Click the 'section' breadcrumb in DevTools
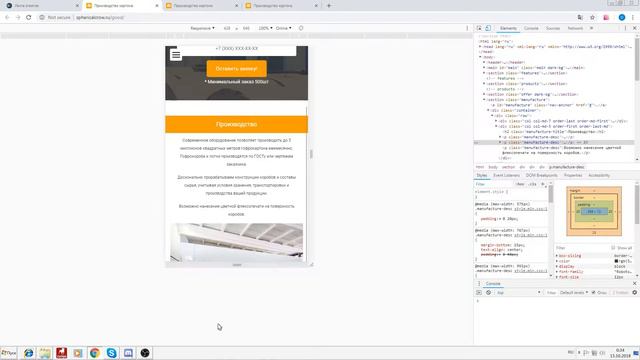Screen dimensions: 640x360 pos(509,167)
